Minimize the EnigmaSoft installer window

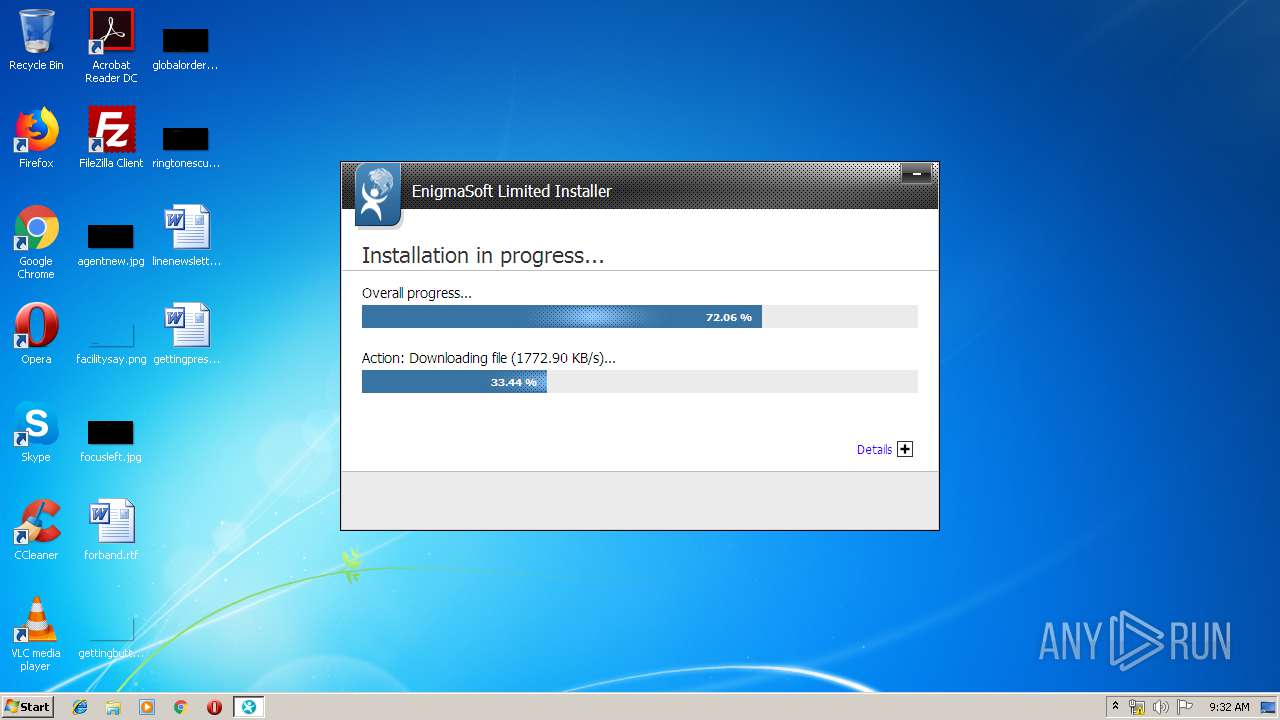coord(916,174)
